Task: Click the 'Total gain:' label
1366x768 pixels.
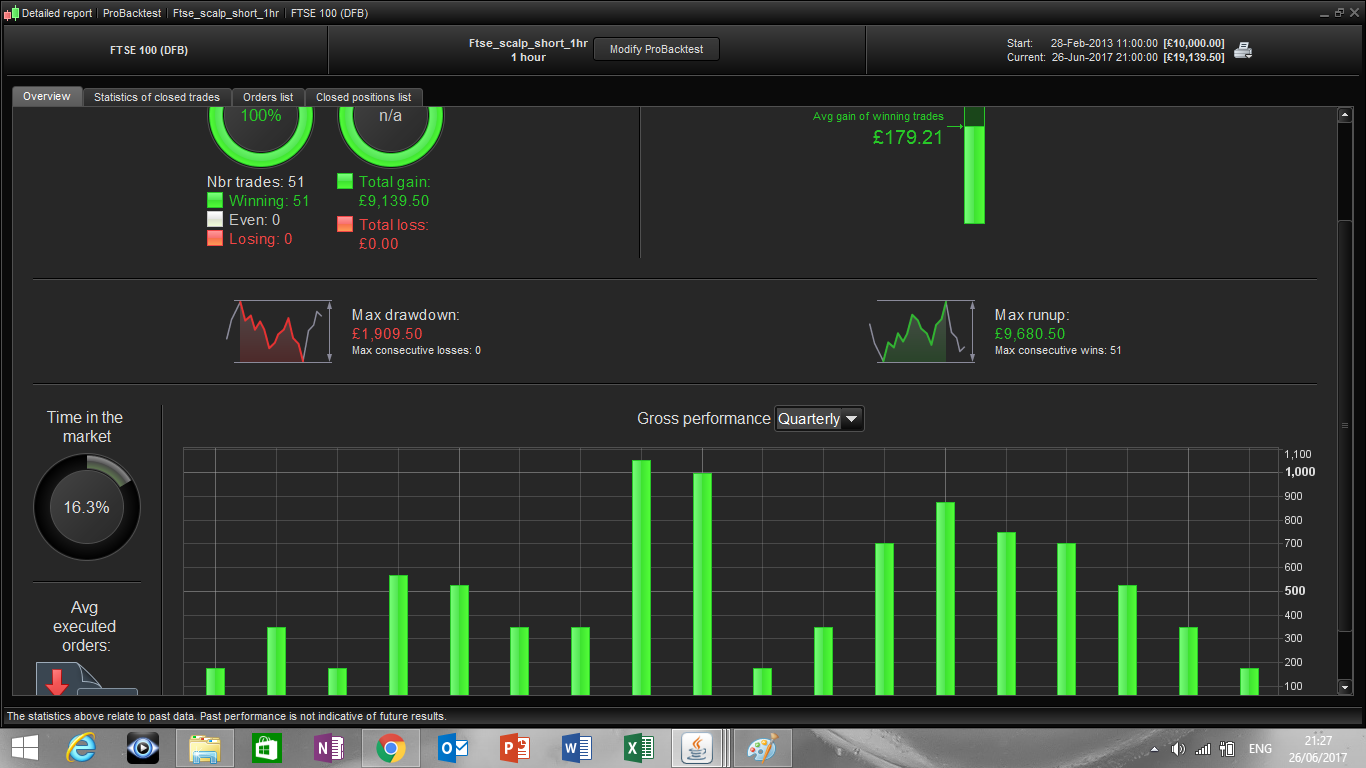Action: (395, 182)
